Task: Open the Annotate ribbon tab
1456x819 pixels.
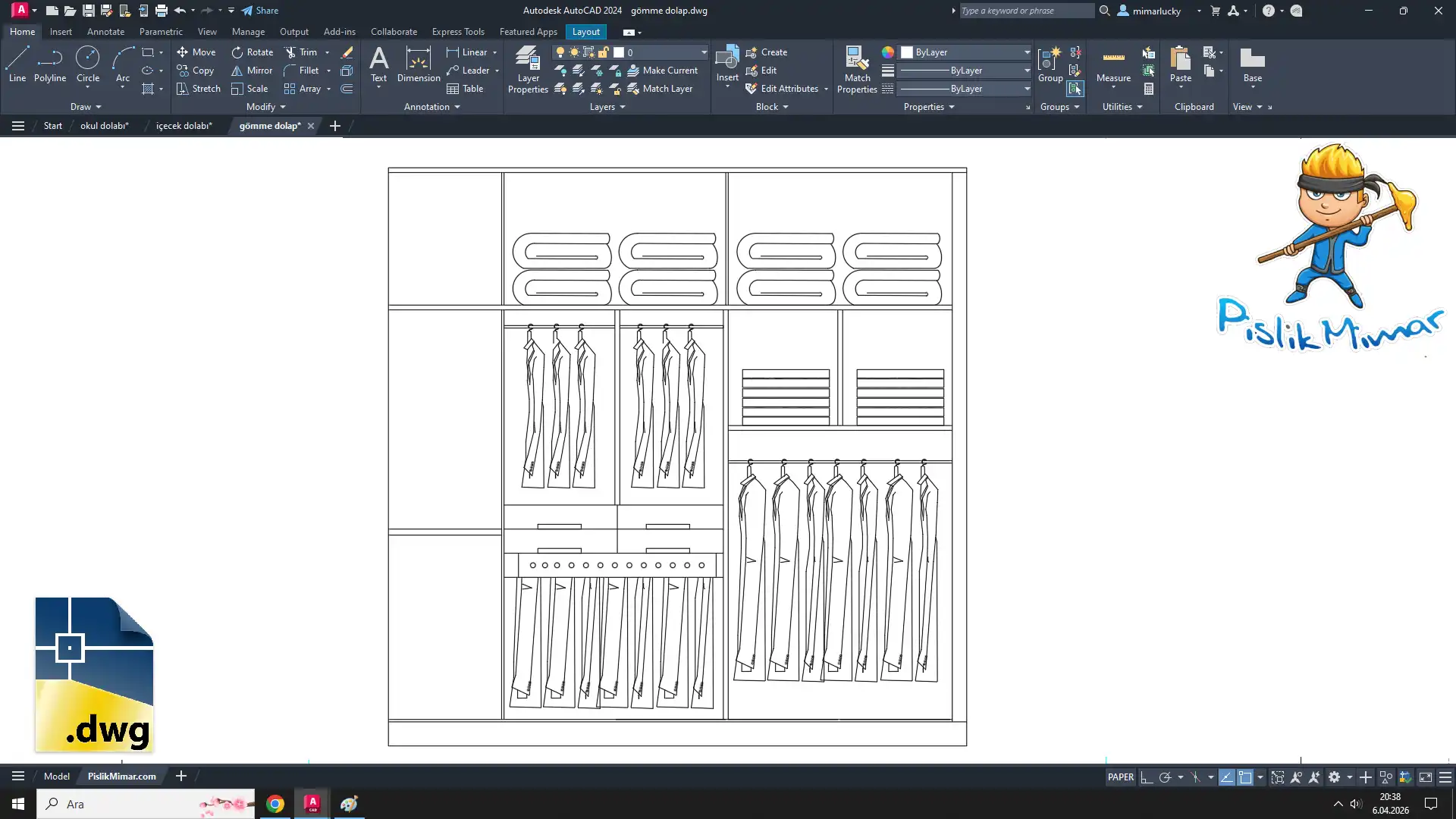Action: (x=105, y=32)
